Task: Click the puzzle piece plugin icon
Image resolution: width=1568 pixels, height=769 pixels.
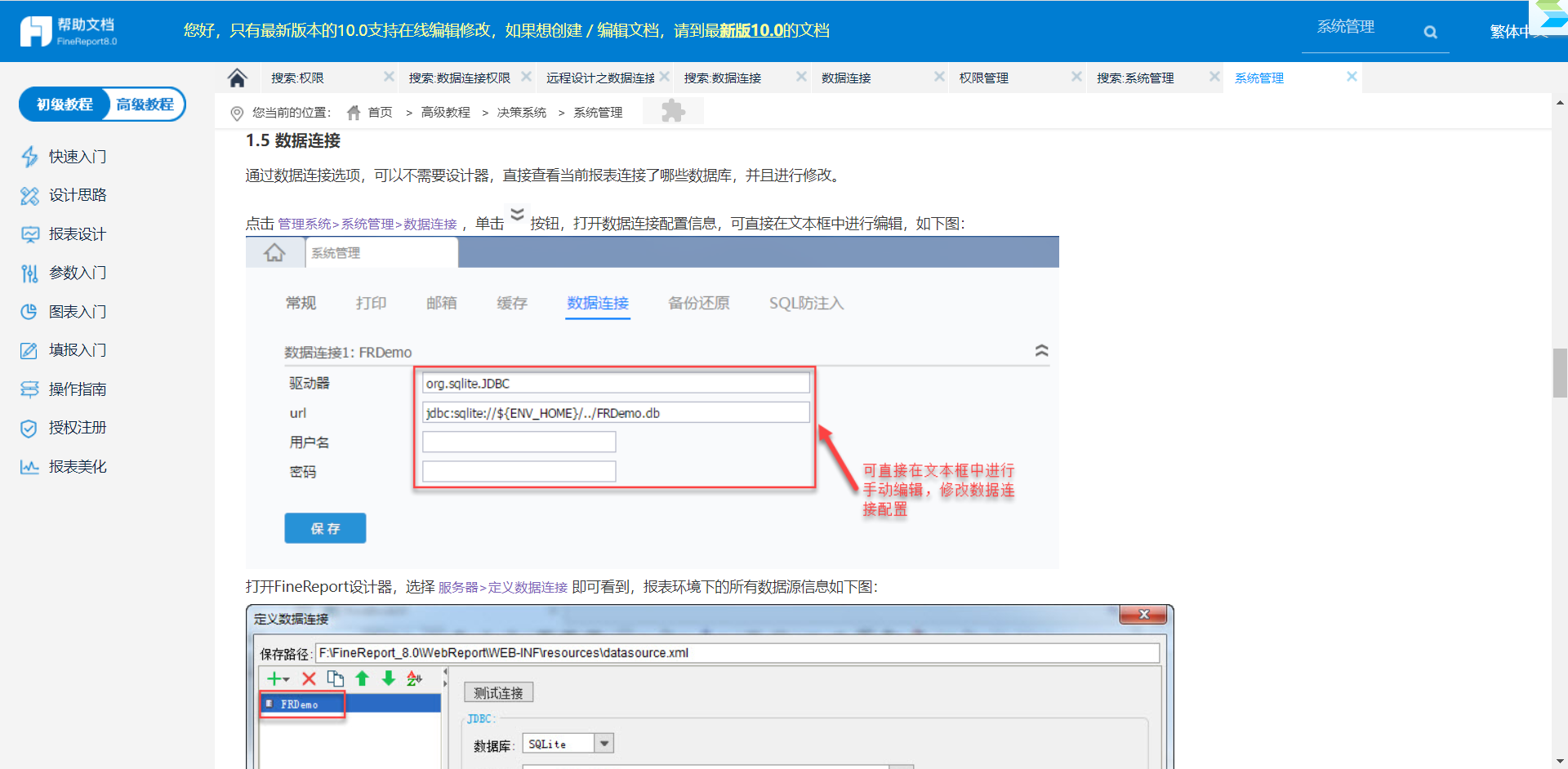Action: click(x=673, y=111)
